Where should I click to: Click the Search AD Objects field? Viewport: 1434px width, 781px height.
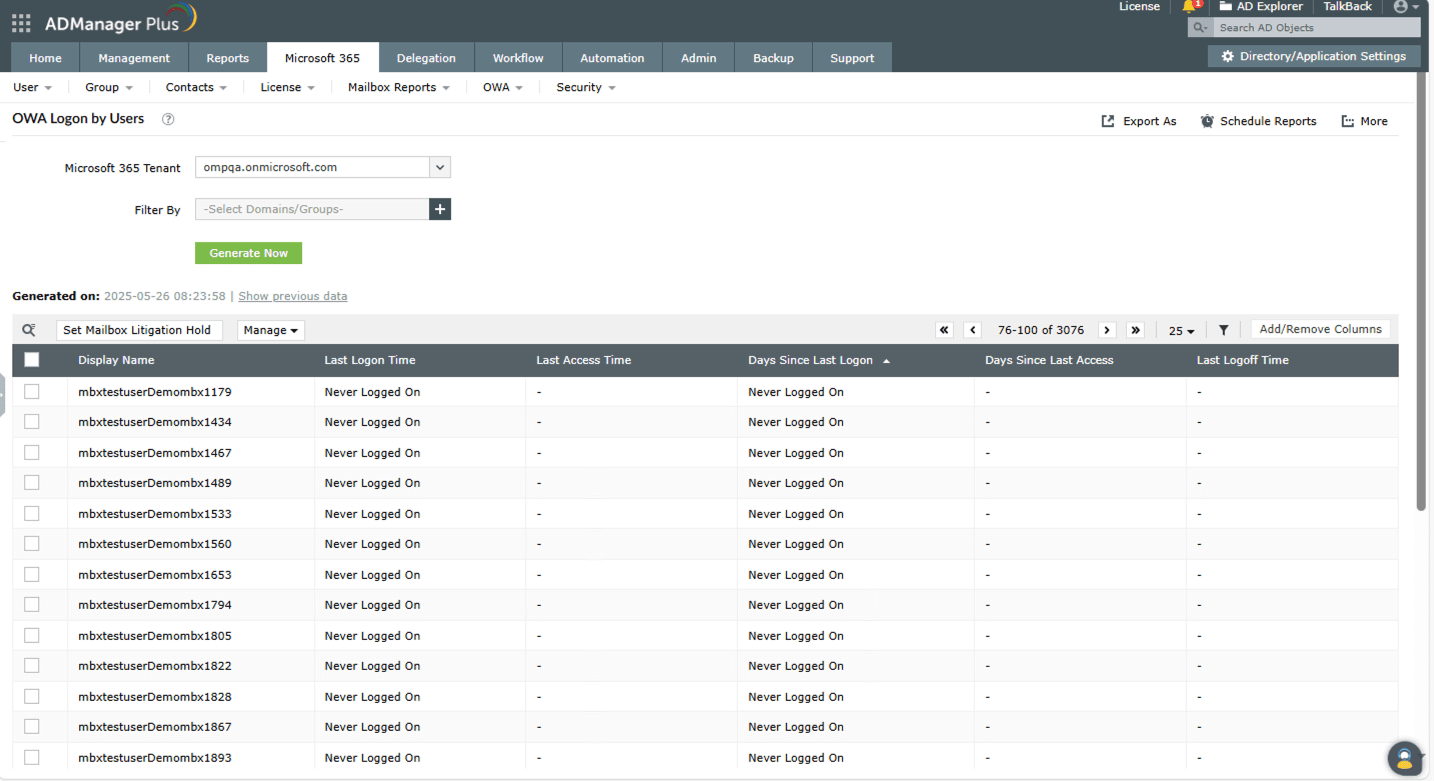coord(1316,28)
